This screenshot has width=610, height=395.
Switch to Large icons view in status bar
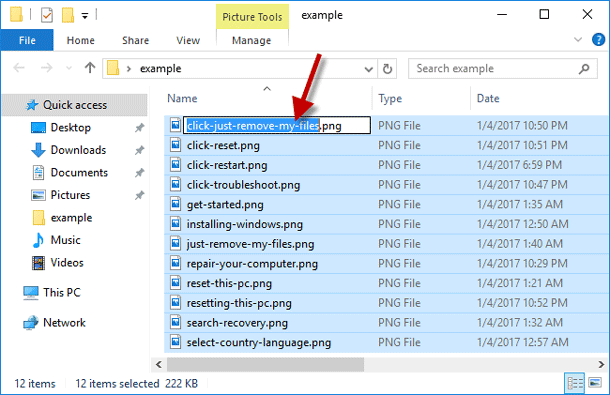pyautogui.click(x=595, y=383)
